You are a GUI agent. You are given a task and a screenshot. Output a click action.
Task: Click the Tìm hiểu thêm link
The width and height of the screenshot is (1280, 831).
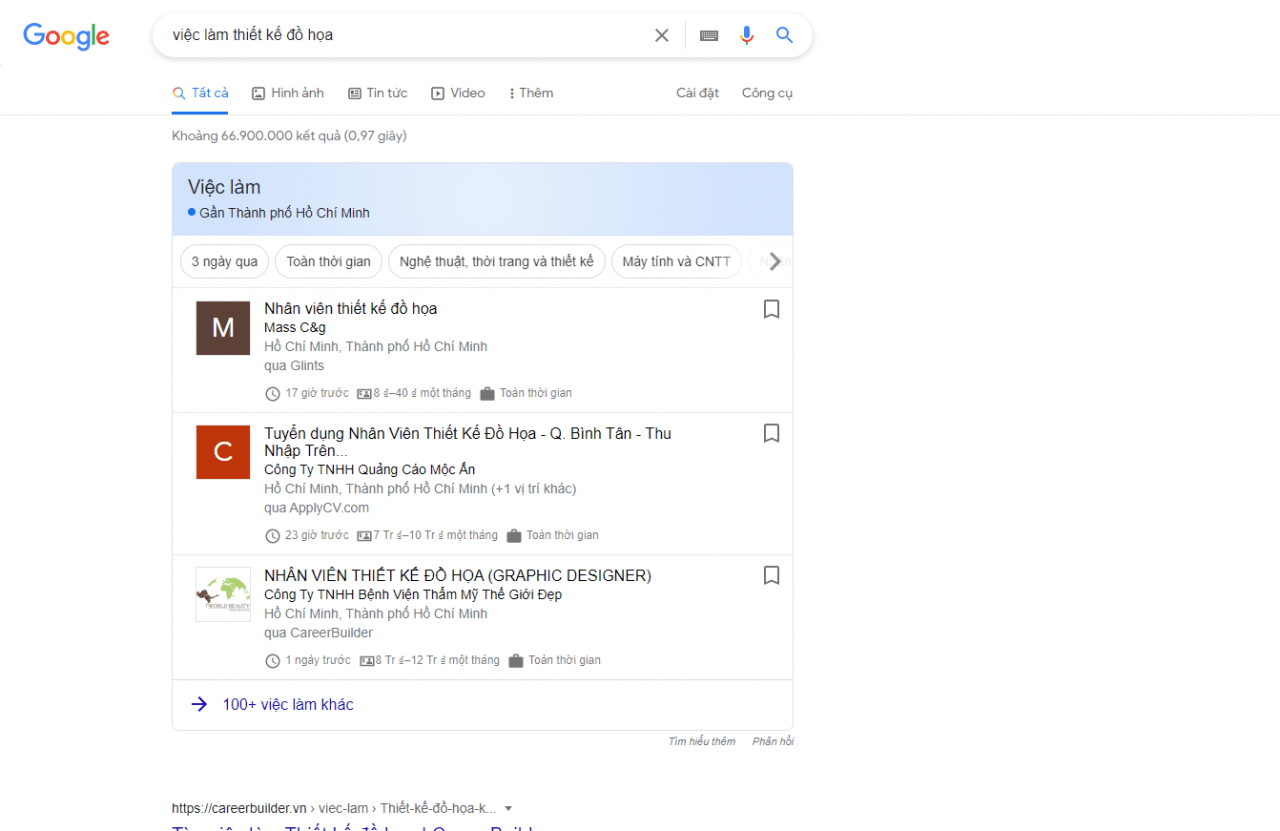tap(702, 741)
